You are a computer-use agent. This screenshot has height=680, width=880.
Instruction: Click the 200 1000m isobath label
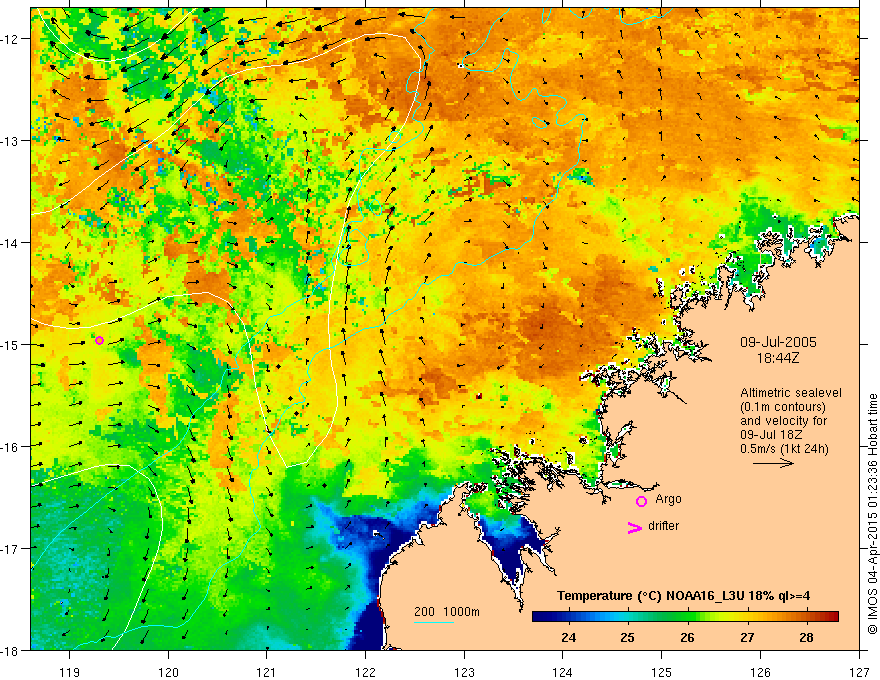tap(447, 612)
